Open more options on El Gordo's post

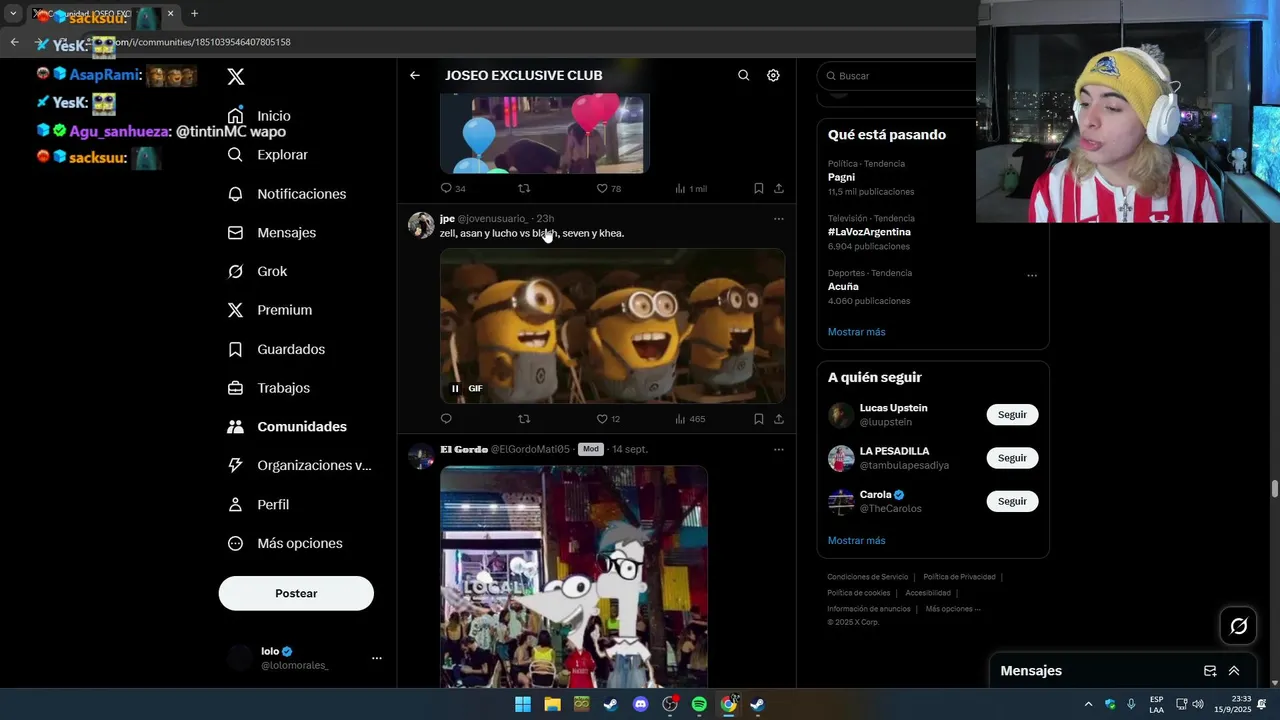click(778, 450)
